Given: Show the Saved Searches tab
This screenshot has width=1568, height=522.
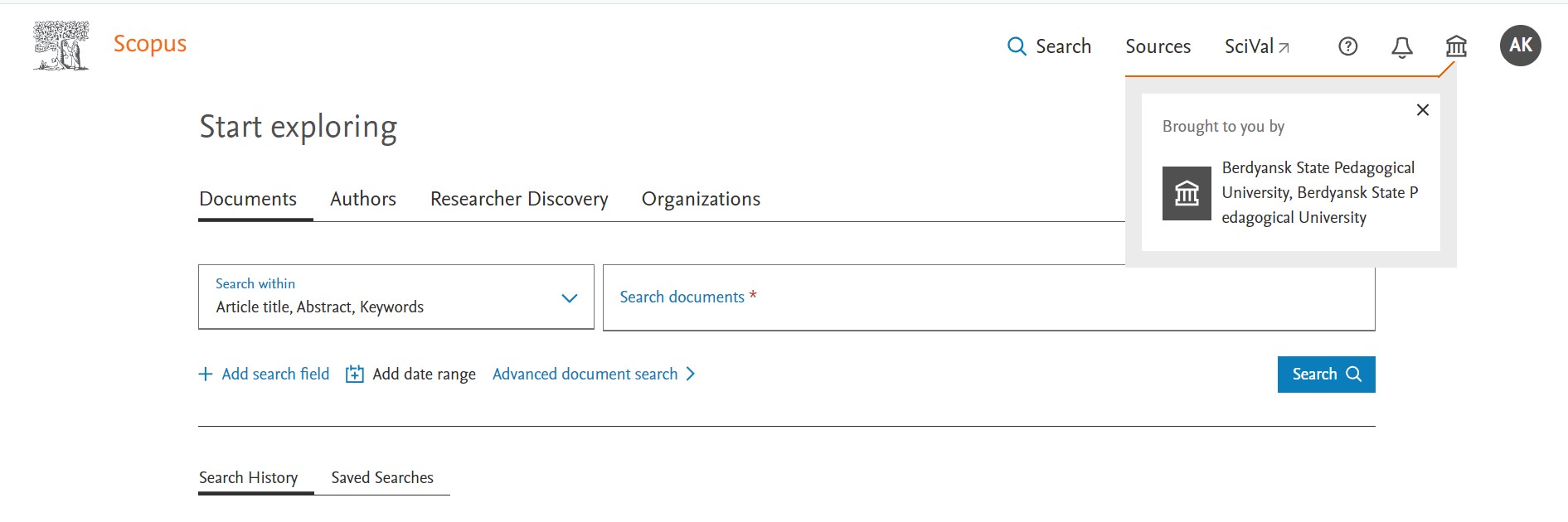Looking at the screenshot, I should coord(382,478).
